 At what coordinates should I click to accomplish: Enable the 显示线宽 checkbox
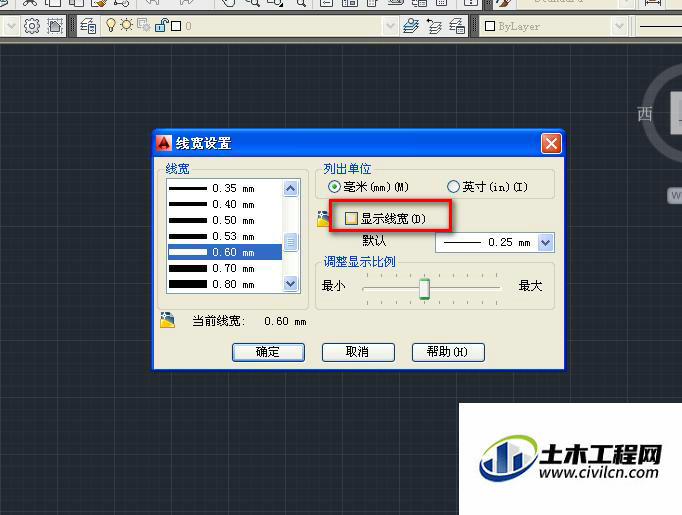[351, 218]
